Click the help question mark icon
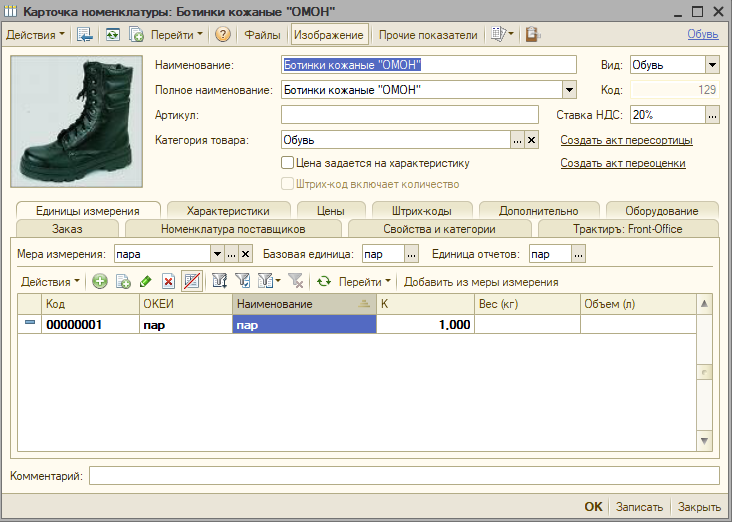Viewport: 732px width, 522px height. pos(222,34)
